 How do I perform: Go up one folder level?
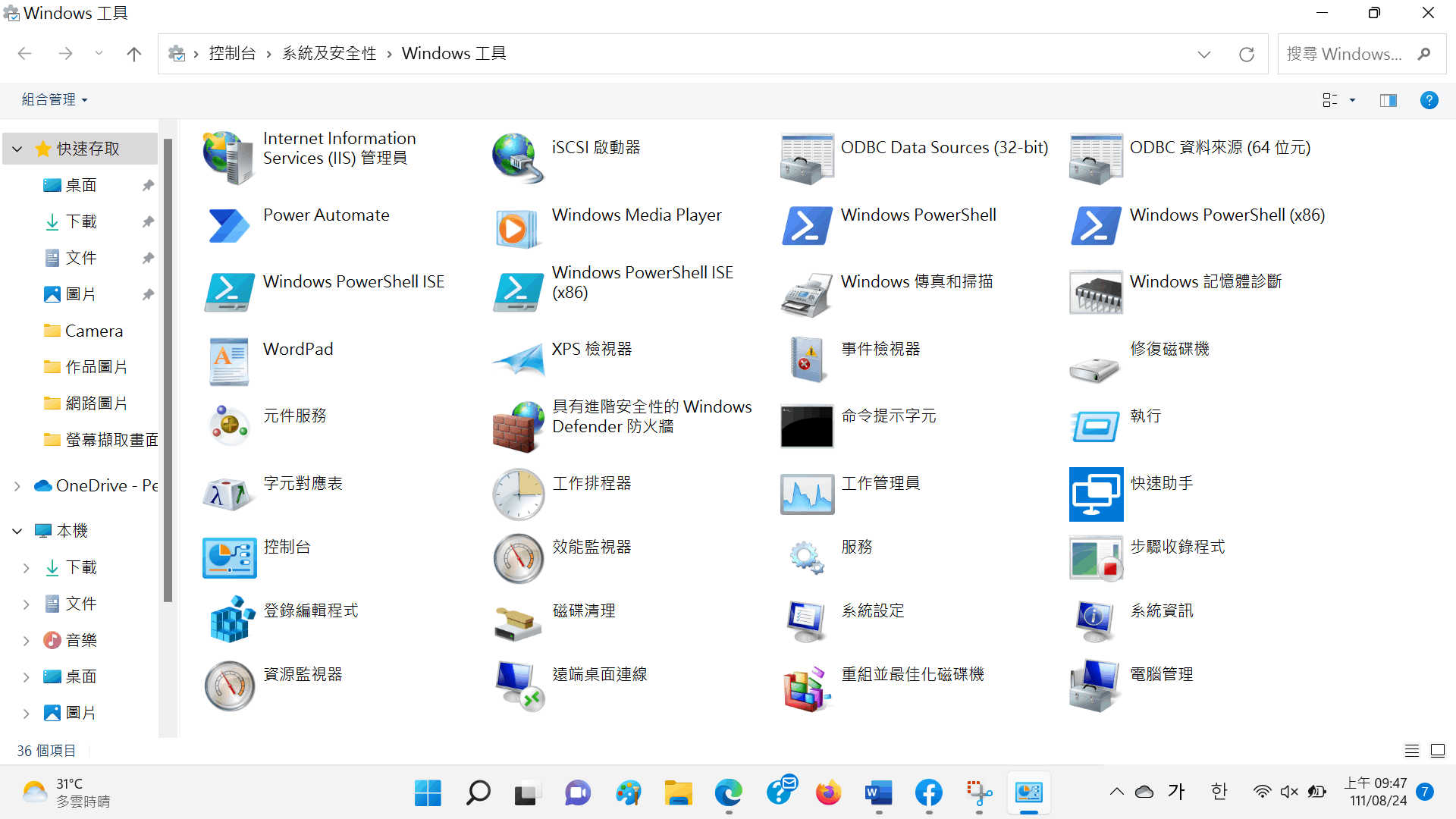tap(134, 53)
